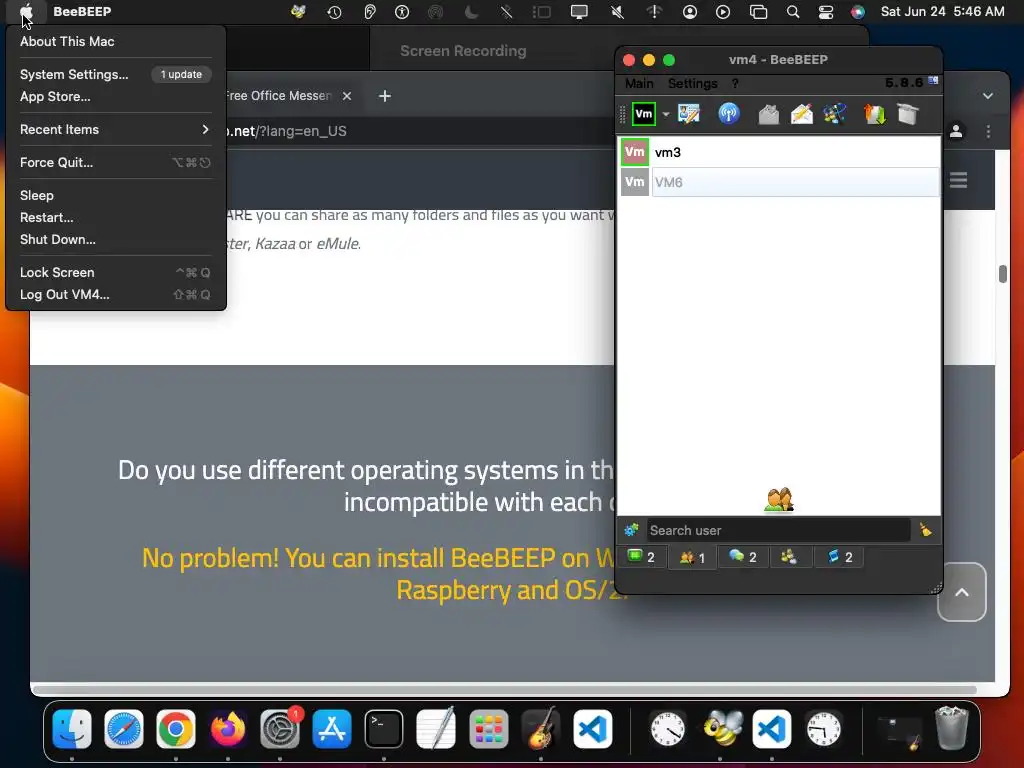Click the BeeBEEP bee icon in menu bar

(x=298, y=12)
